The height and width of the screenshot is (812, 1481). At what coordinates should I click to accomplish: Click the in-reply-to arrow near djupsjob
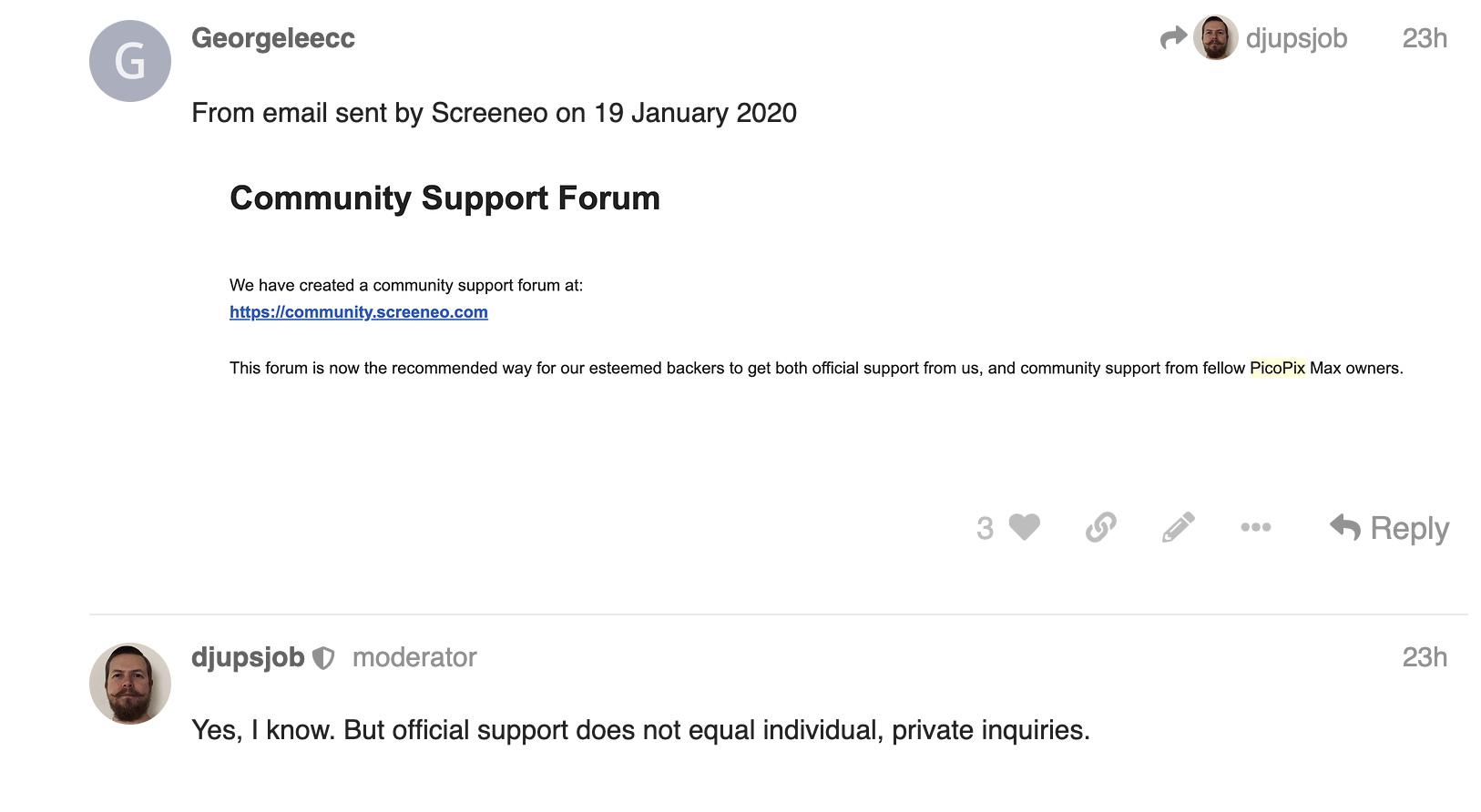(x=1174, y=37)
